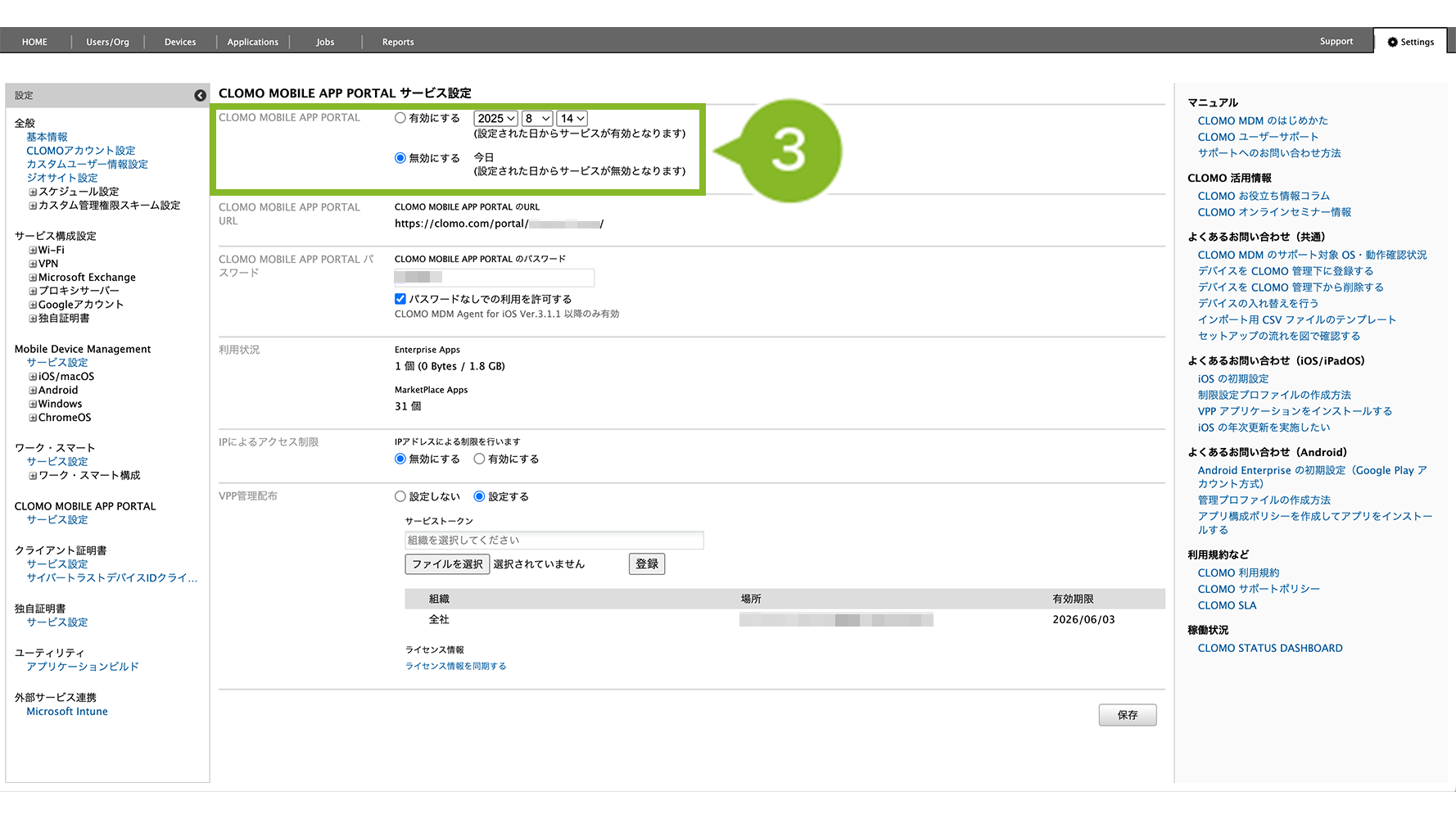Image resolution: width=1456 pixels, height=819 pixels.
Task: Click the サービストークン organization input field
Action: pyautogui.click(x=554, y=540)
